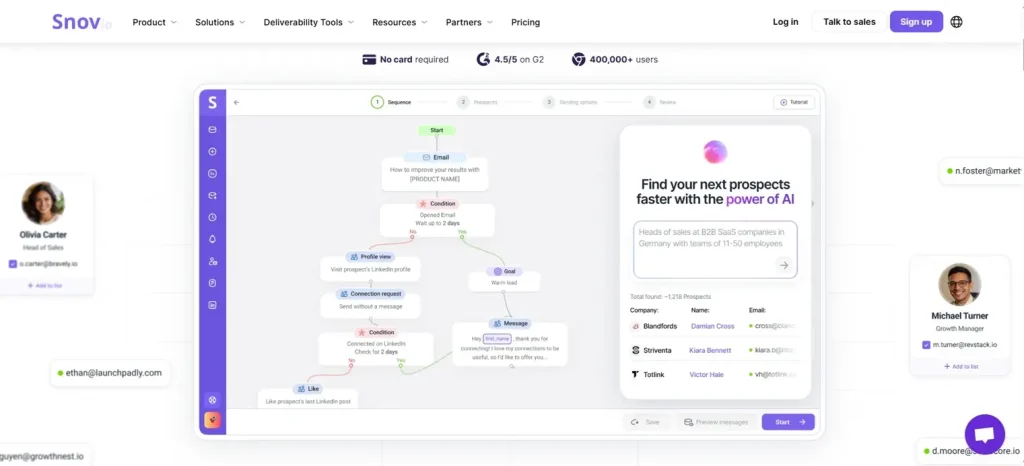Go to step 2 Prospects
Viewport: 1024px width, 466px height.
477,102
